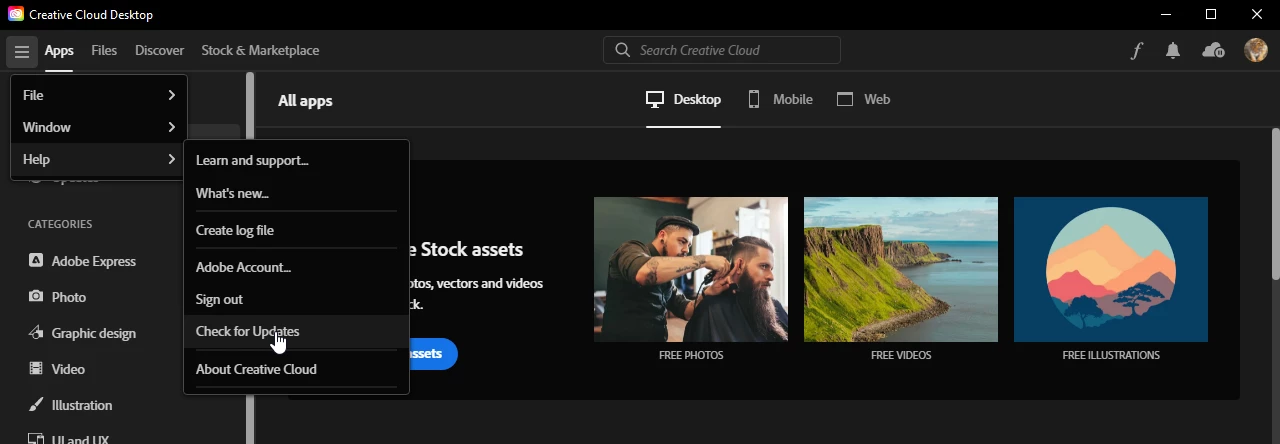Expand the Window submenu arrow
The height and width of the screenshot is (444, 1280).
coord(172,127)
